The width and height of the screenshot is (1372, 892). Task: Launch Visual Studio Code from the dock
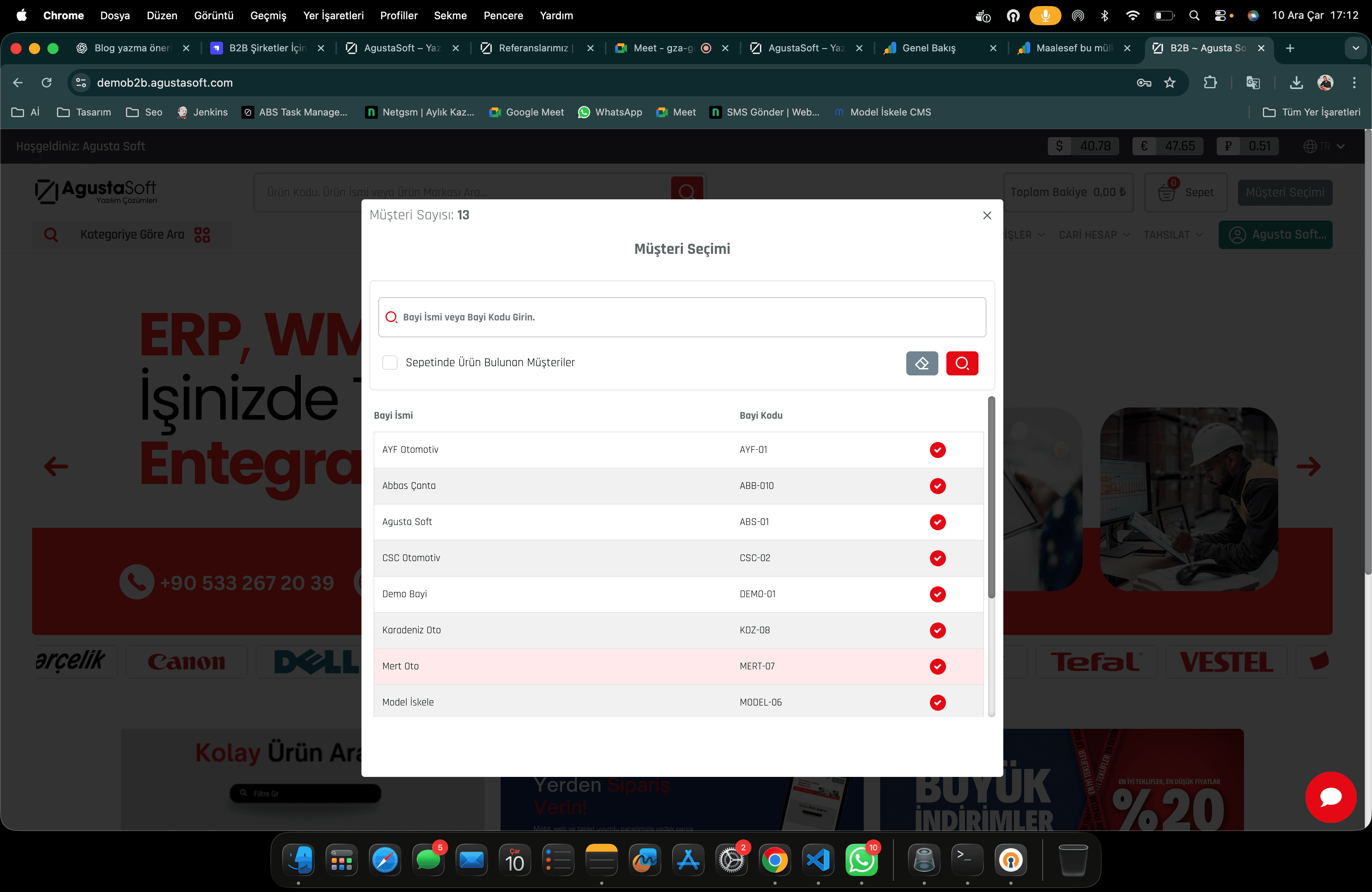[818, 860]
